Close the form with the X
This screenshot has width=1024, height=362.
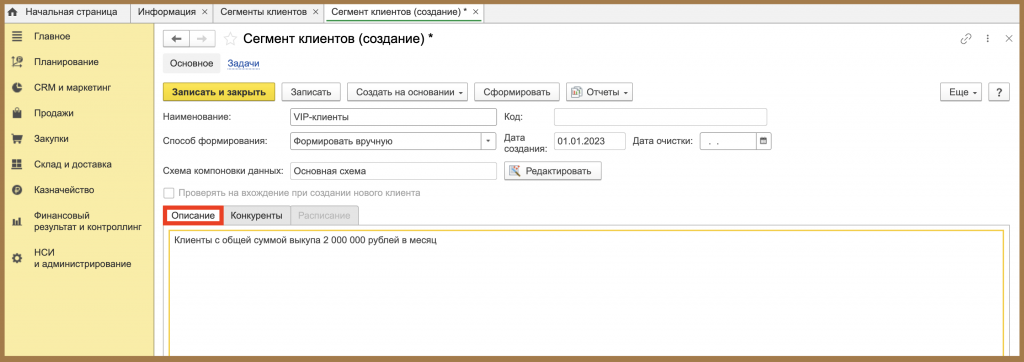tap(1008, 39)
